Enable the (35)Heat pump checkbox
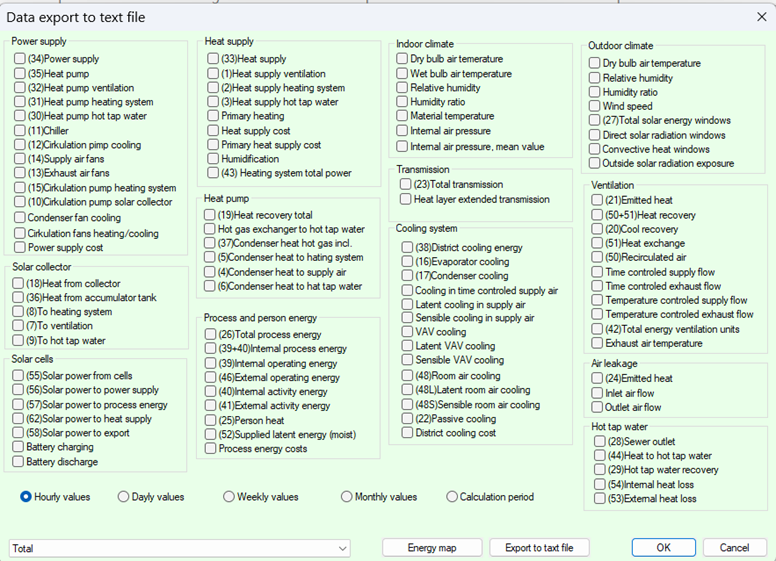Screen dimensions: 776x561 pos(20,74)
